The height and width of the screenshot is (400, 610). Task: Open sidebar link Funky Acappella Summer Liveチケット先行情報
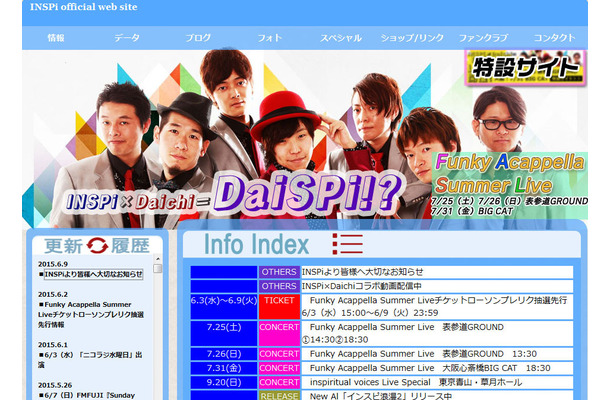point(91,314)
